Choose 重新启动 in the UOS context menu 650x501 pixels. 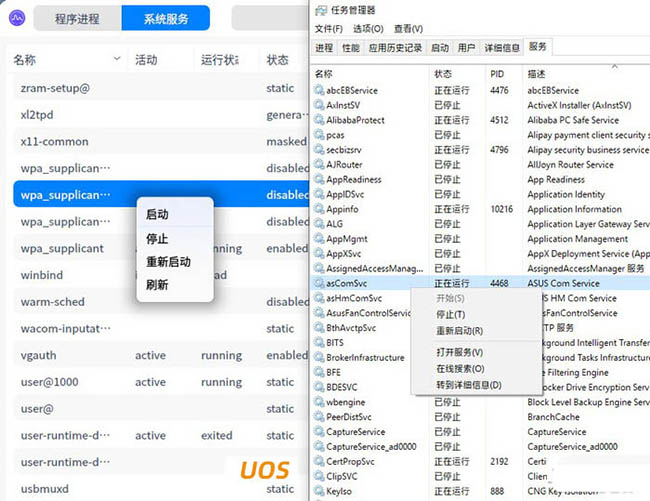point(175,262)
